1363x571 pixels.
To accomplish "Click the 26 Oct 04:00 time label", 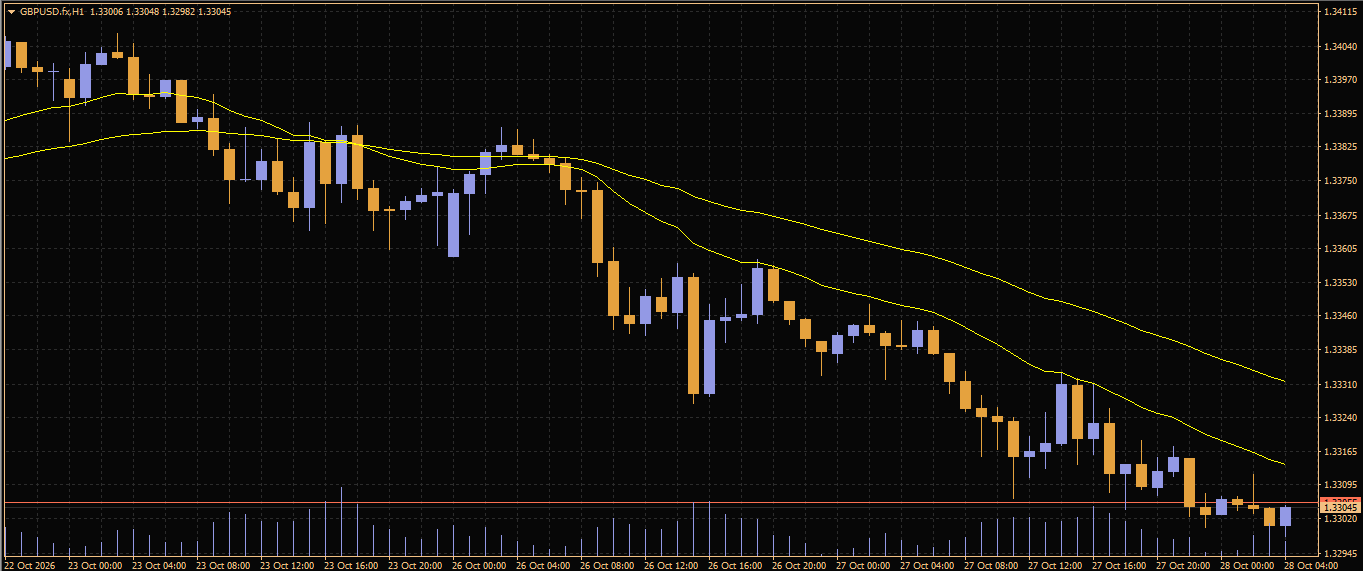I will pos(543,565).
